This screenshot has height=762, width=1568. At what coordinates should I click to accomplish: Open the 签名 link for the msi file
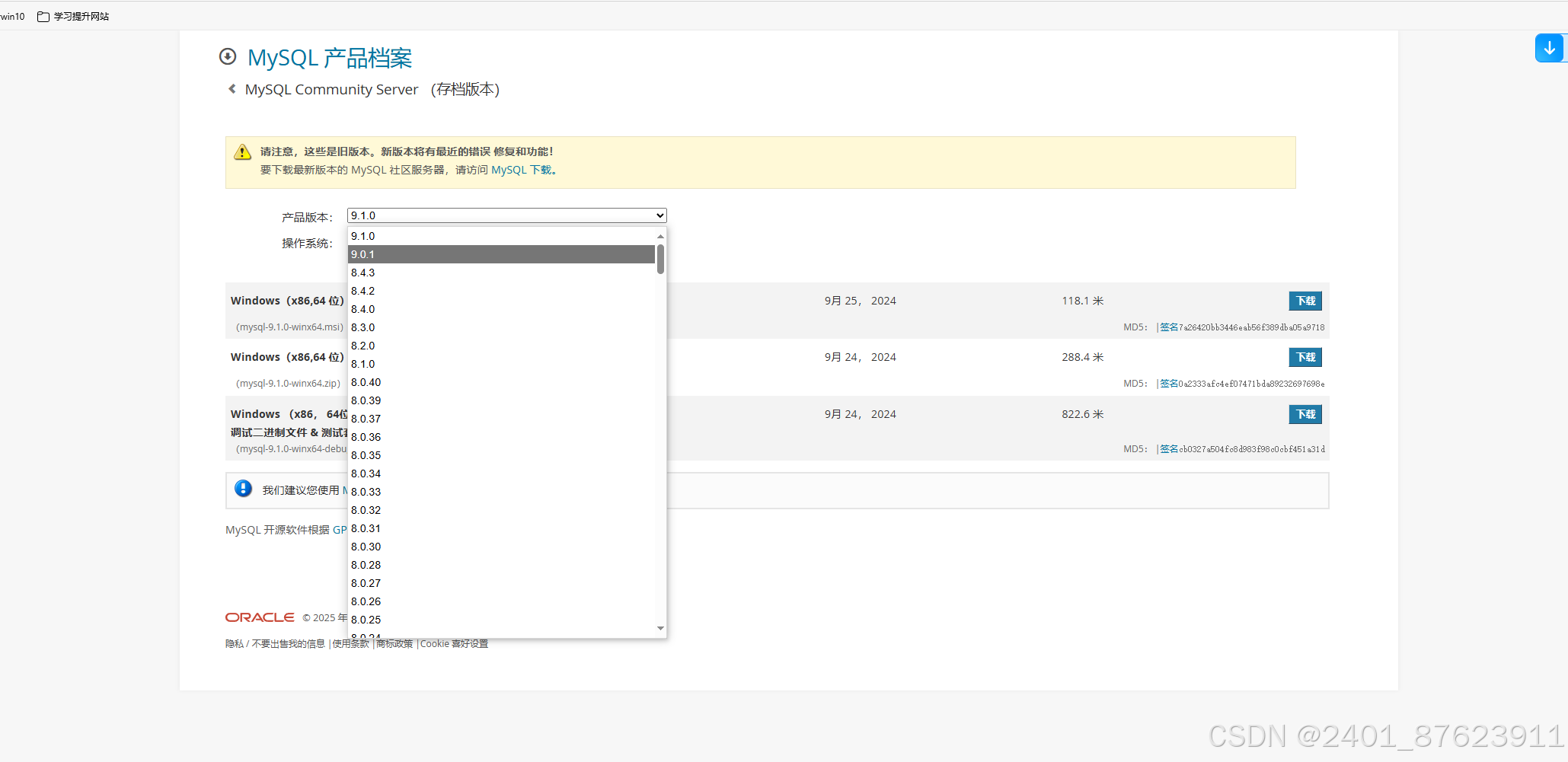pos(1169,327)
